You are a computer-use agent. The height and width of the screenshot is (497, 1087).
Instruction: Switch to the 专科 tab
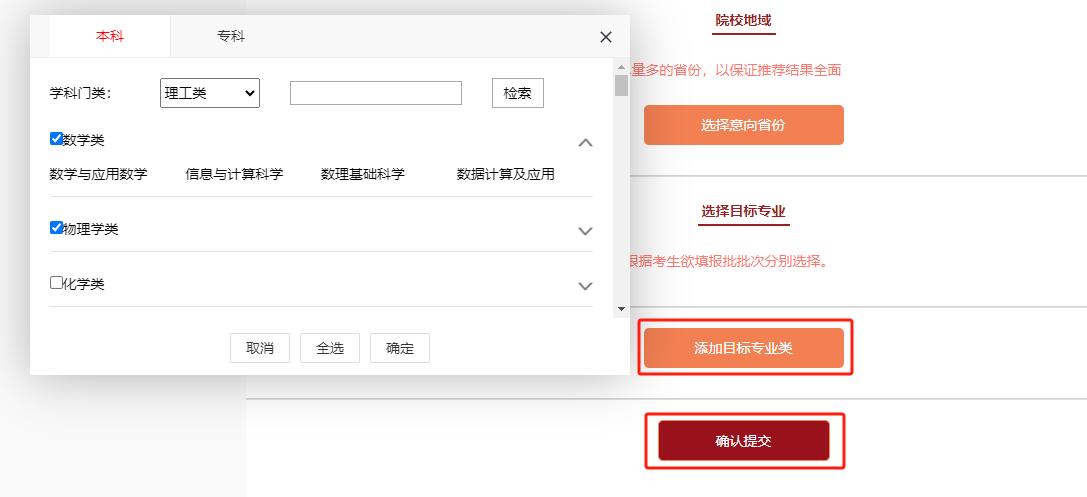231,36
